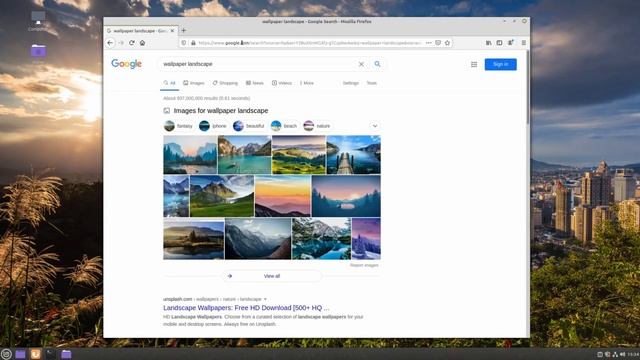Open the Firefox home page icon
Image resolution: width=640 pixels, height=360 pixels.
(142, 42)
